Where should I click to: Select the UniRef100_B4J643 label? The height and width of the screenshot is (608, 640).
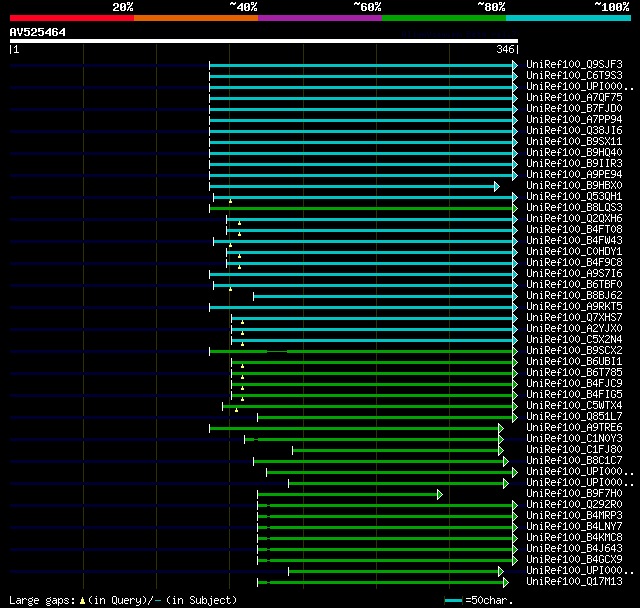574,549
